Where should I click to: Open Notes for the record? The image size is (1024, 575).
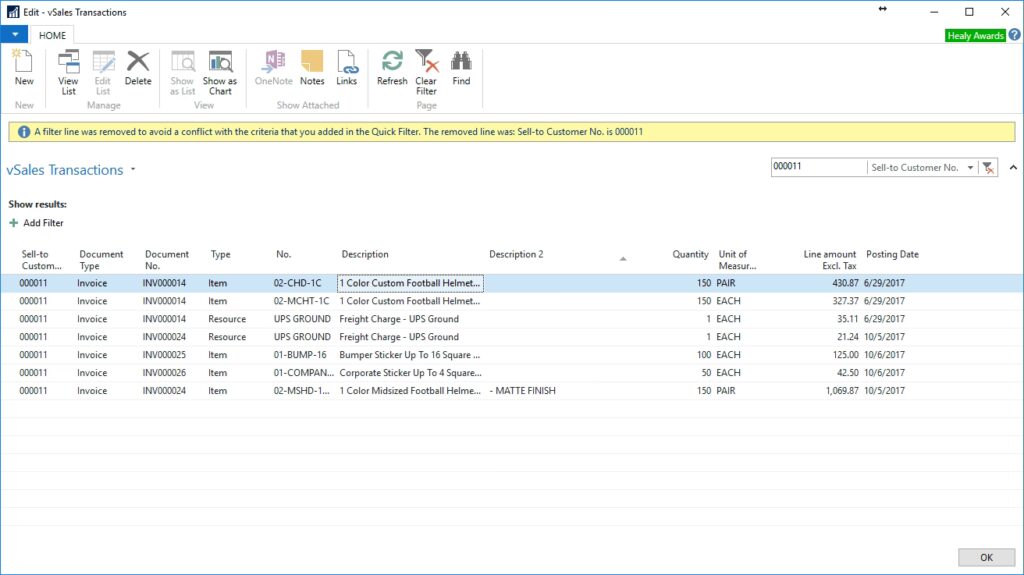point(312,68)
